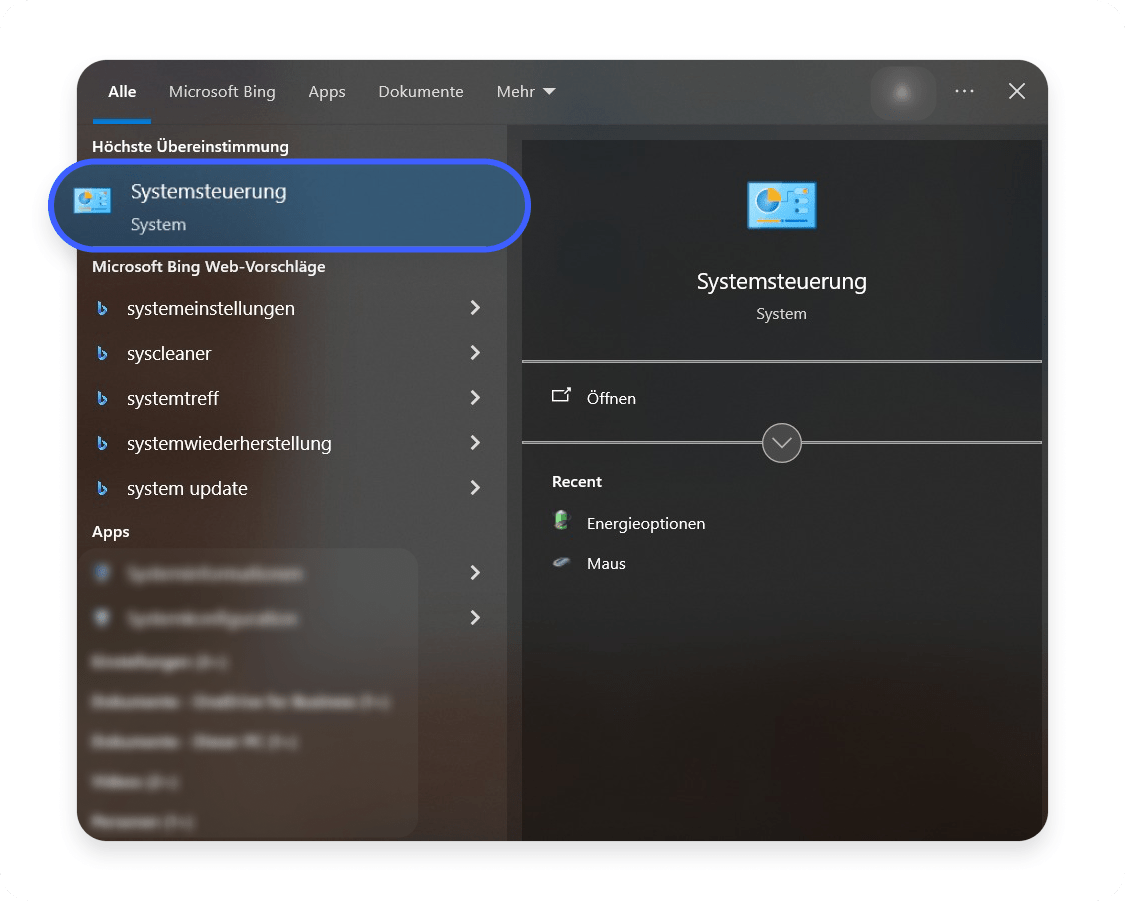Open the three-dots more options menu
Screen dimensions: 1125x901
pyautogui.click(x=964, y=91)
